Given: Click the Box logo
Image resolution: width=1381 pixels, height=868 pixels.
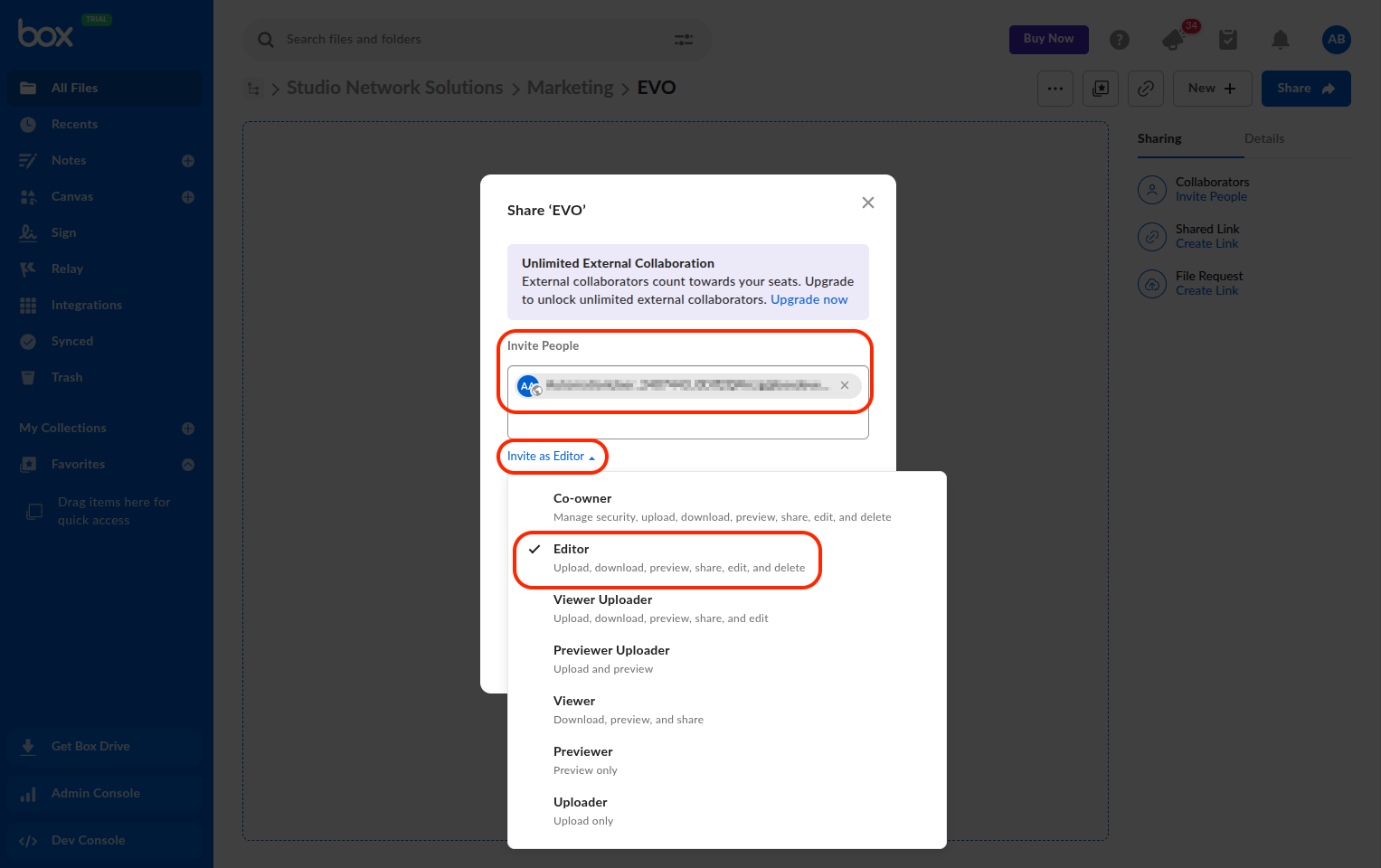Looking at the screenshot, I should tap(45, 33).
